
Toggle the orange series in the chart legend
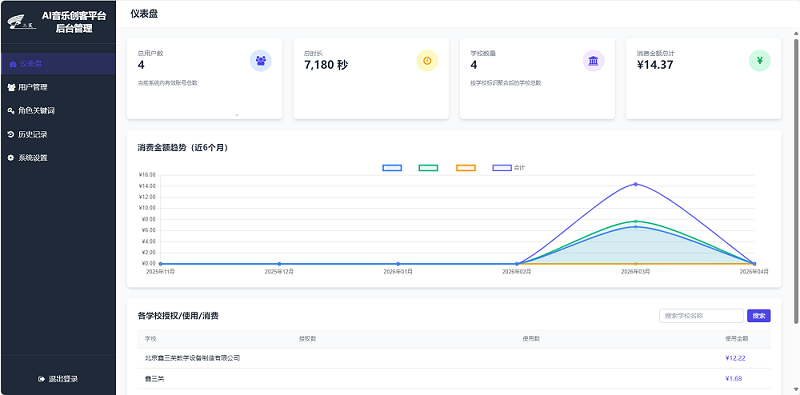(x=466, y=168)
